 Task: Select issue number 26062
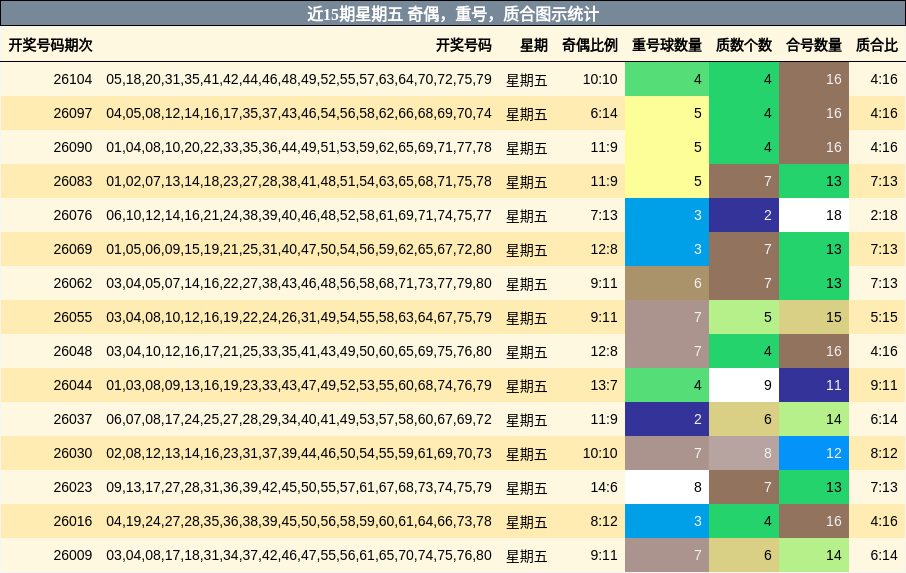point(73,284)
